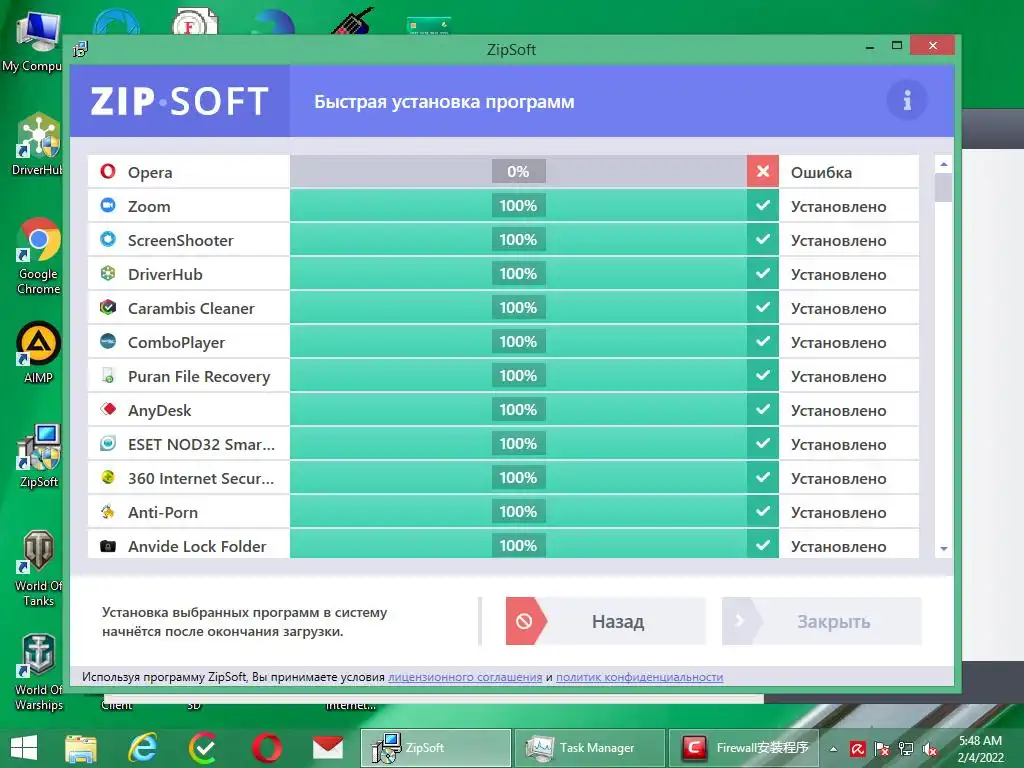Click the Назад button
The width and height of the screenshot is (1024, 768).
[605, 621]
